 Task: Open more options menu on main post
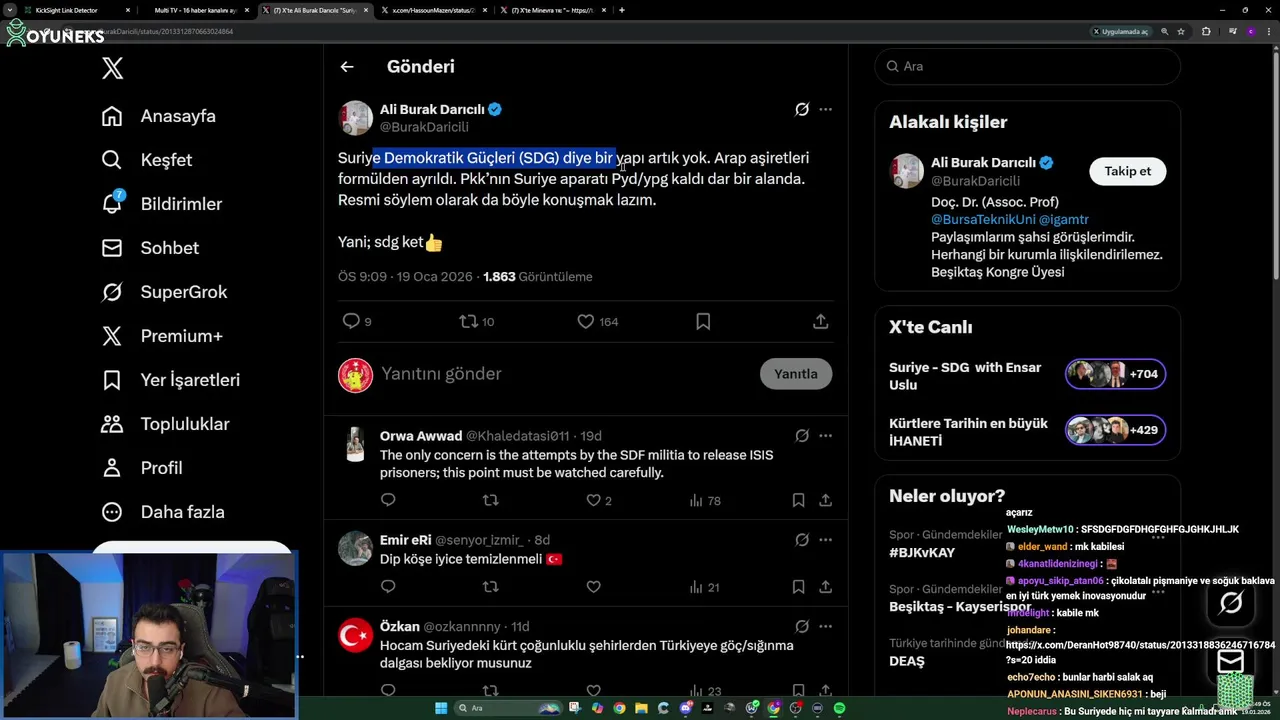(x=825, y=109)
